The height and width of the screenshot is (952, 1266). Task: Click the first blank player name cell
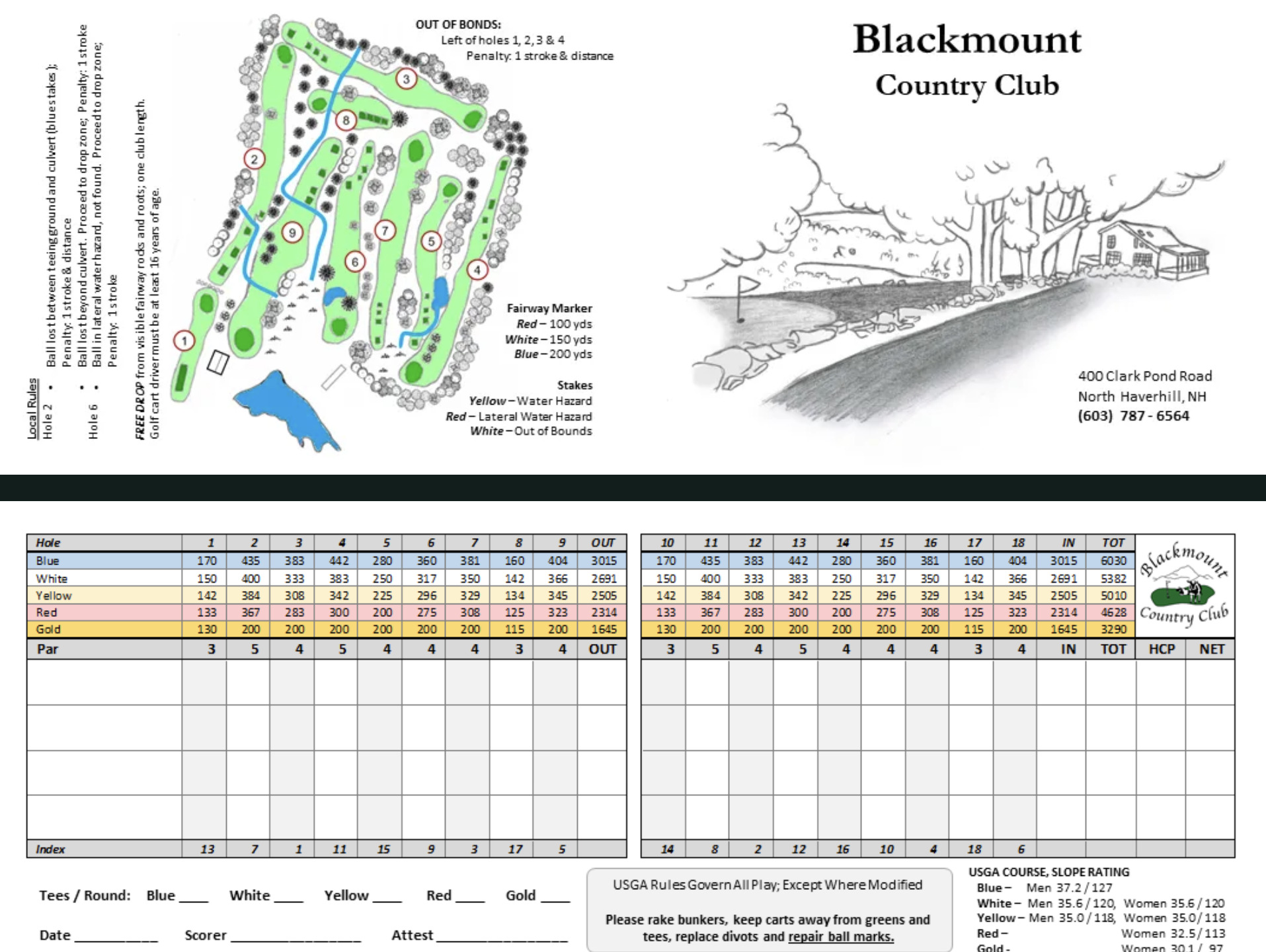[104, 682]
